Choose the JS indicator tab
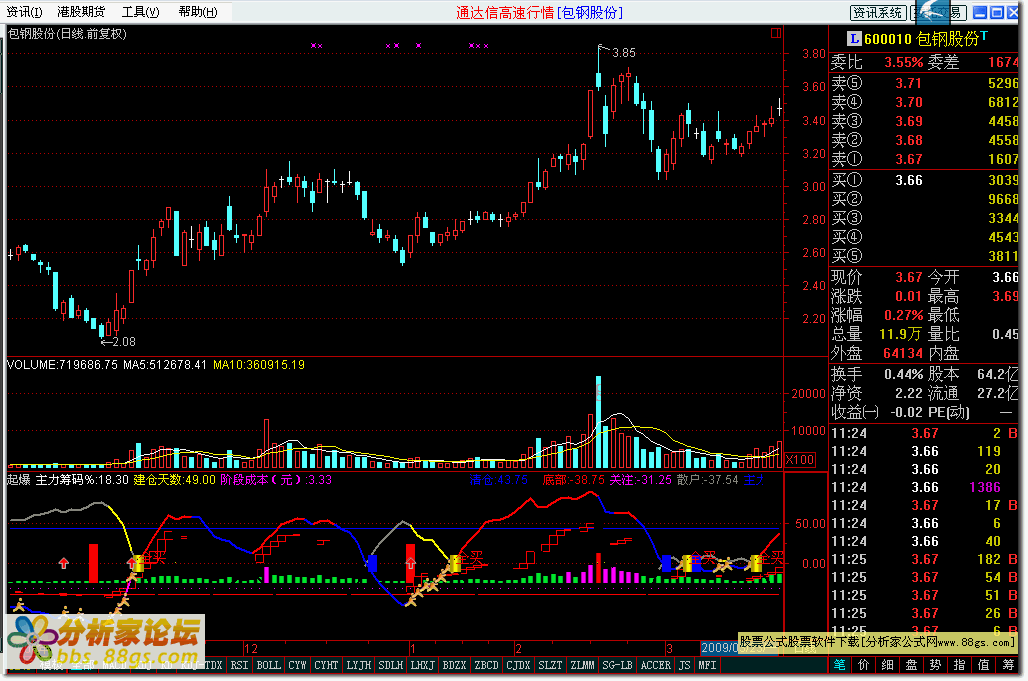The height and width of the screenshot is (681, 1028). 684,665
